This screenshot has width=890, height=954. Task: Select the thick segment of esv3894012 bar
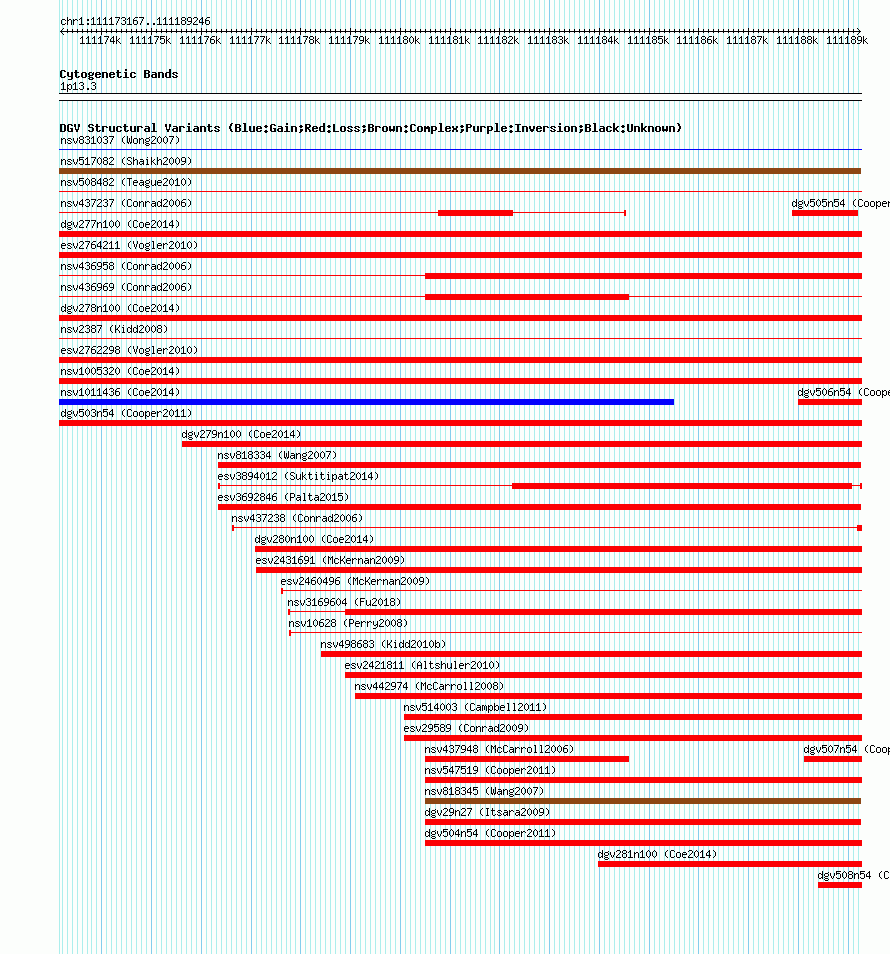click(682, 486)
